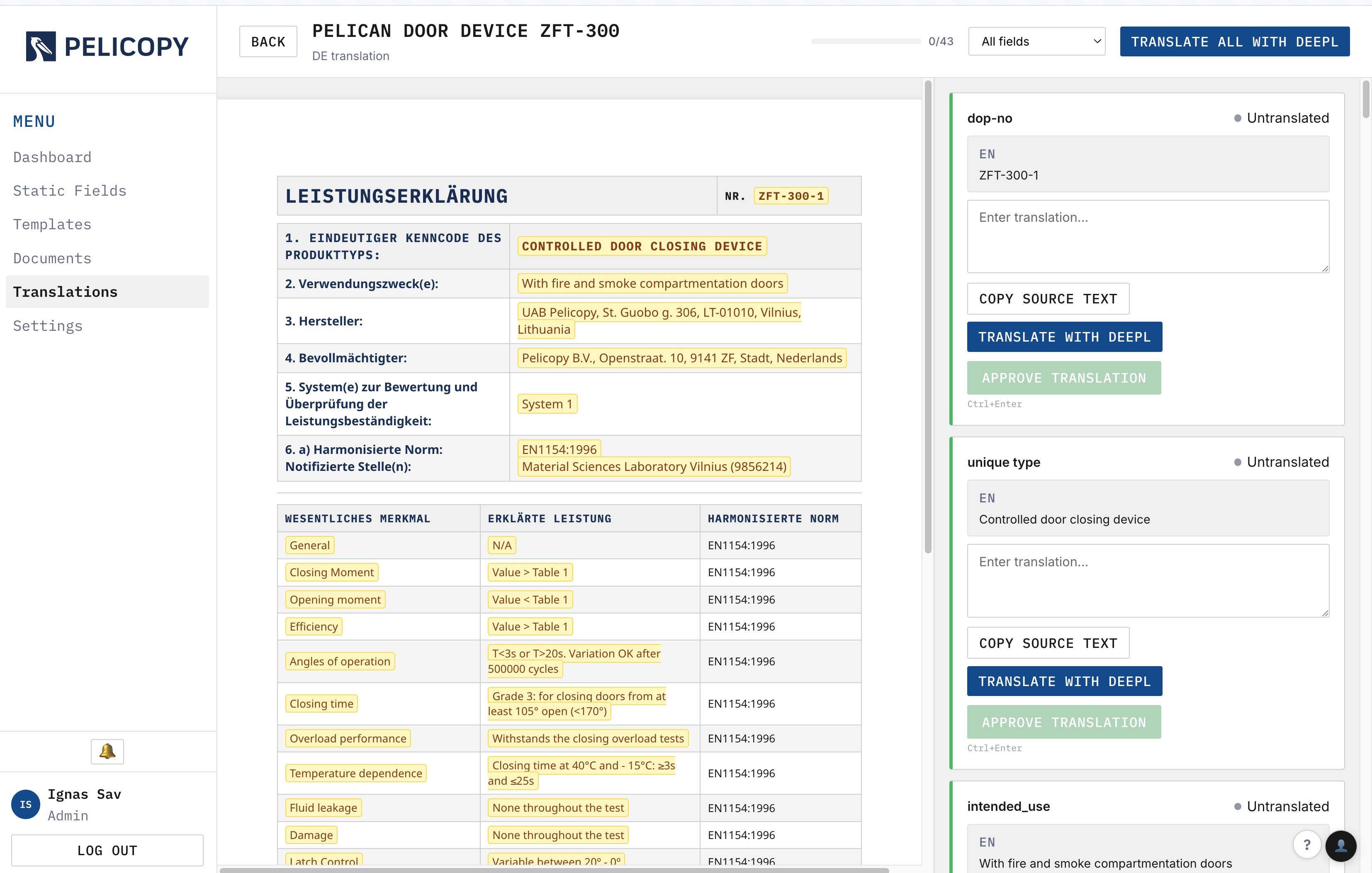Select Translations menu item
The width and height of the screenshot is (1372, 873).
pyautogui.click(x=107, y=291)
